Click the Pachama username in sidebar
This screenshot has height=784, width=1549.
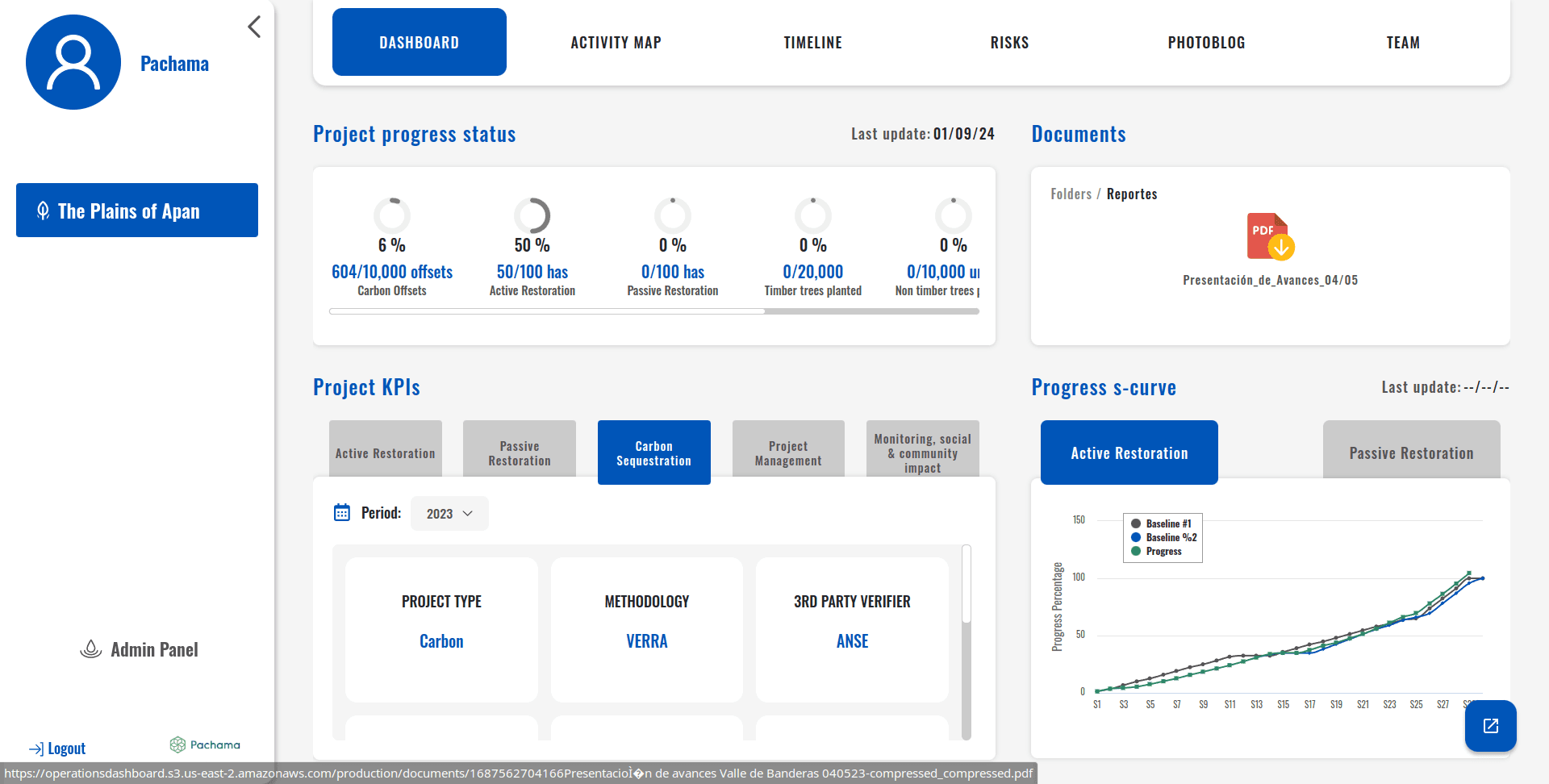(x=174, y=64)
